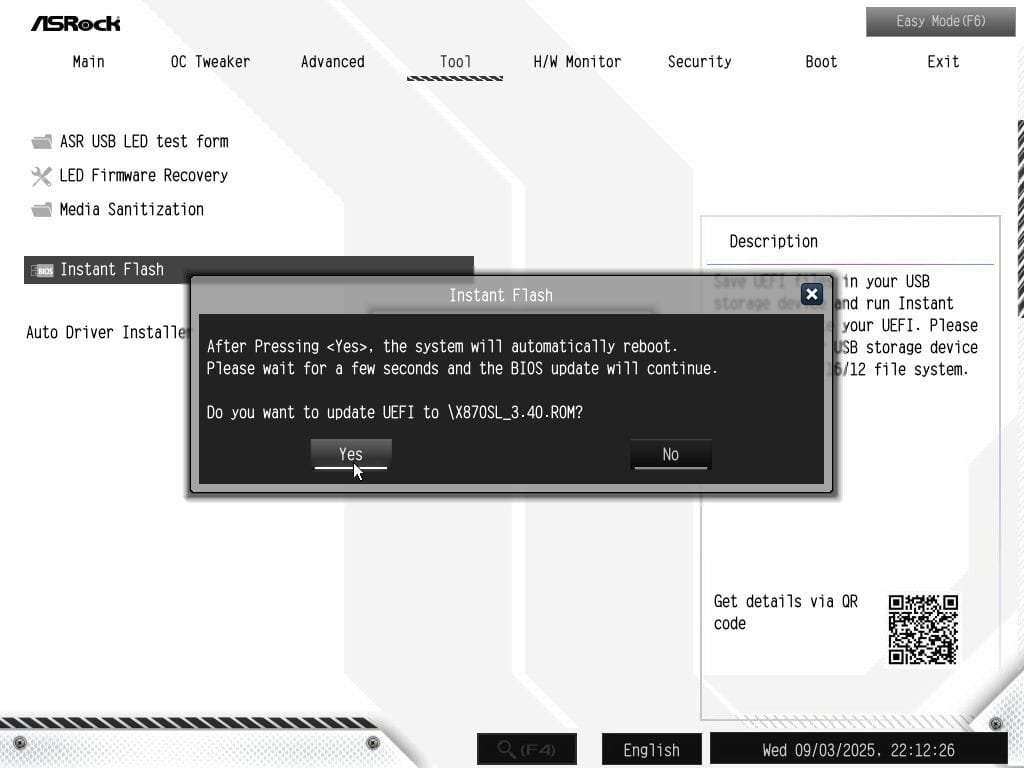
Task: Switch to the H/W Monitor tab
Action: [x=577, y=62]
